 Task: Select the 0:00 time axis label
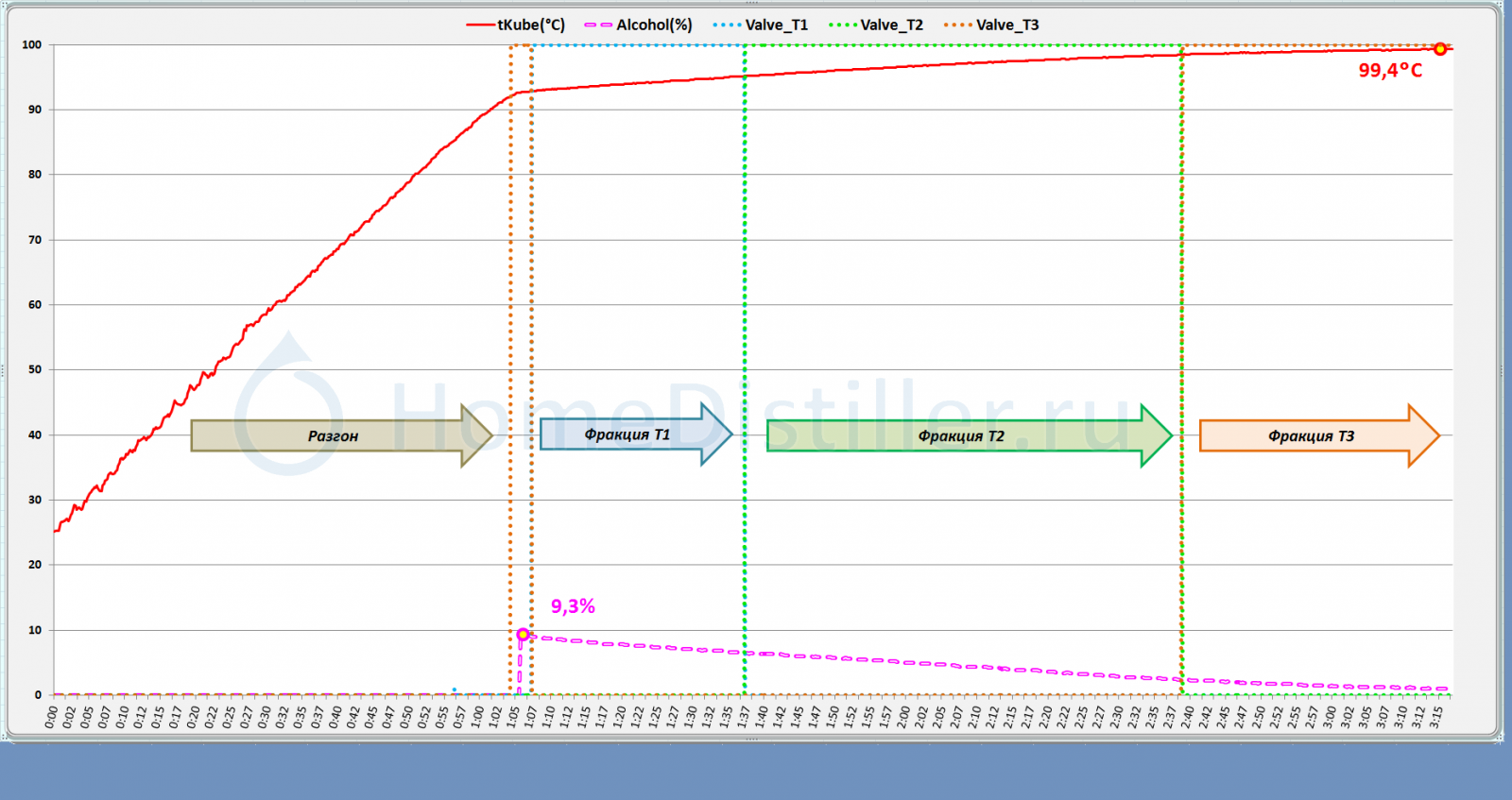(x=52, y=718)
